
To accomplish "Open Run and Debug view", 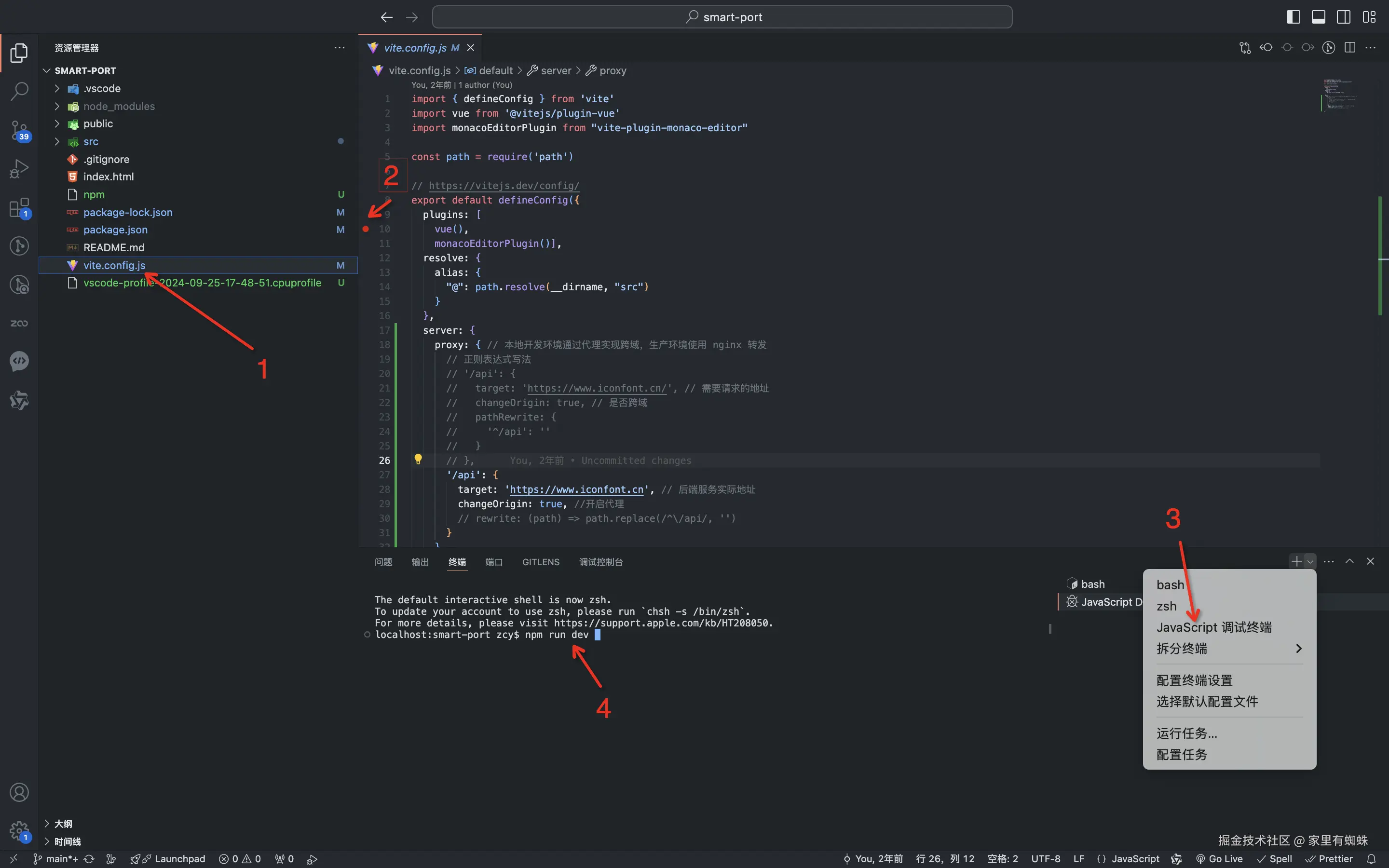I will tap(19, 169).
